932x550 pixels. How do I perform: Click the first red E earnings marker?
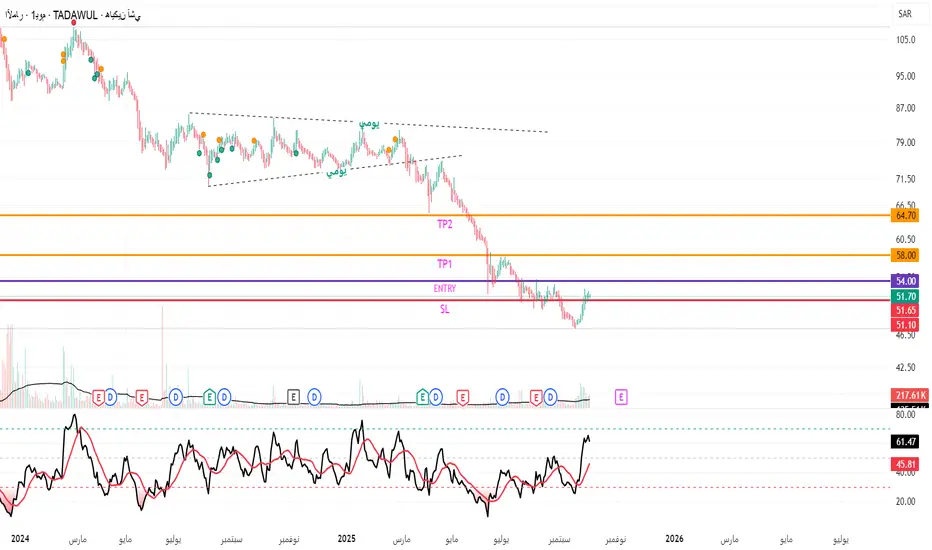pyautogui.click(x=99, y=397)
